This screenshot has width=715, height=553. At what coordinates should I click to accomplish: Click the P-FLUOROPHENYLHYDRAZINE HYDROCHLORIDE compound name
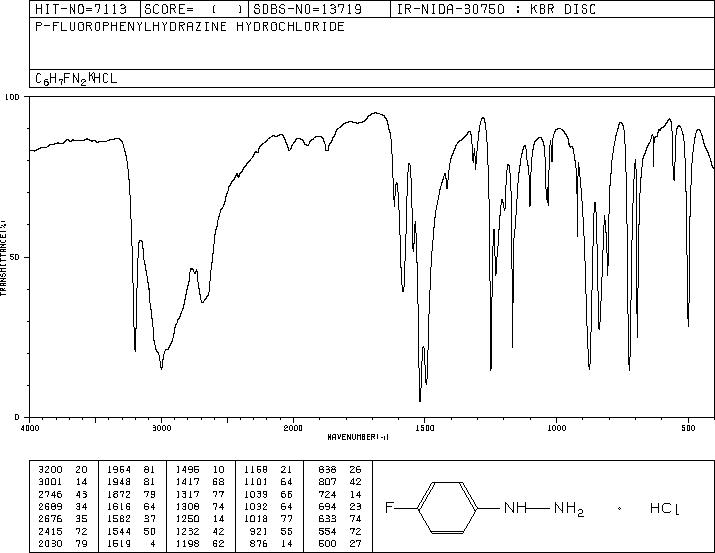[190, 27]
